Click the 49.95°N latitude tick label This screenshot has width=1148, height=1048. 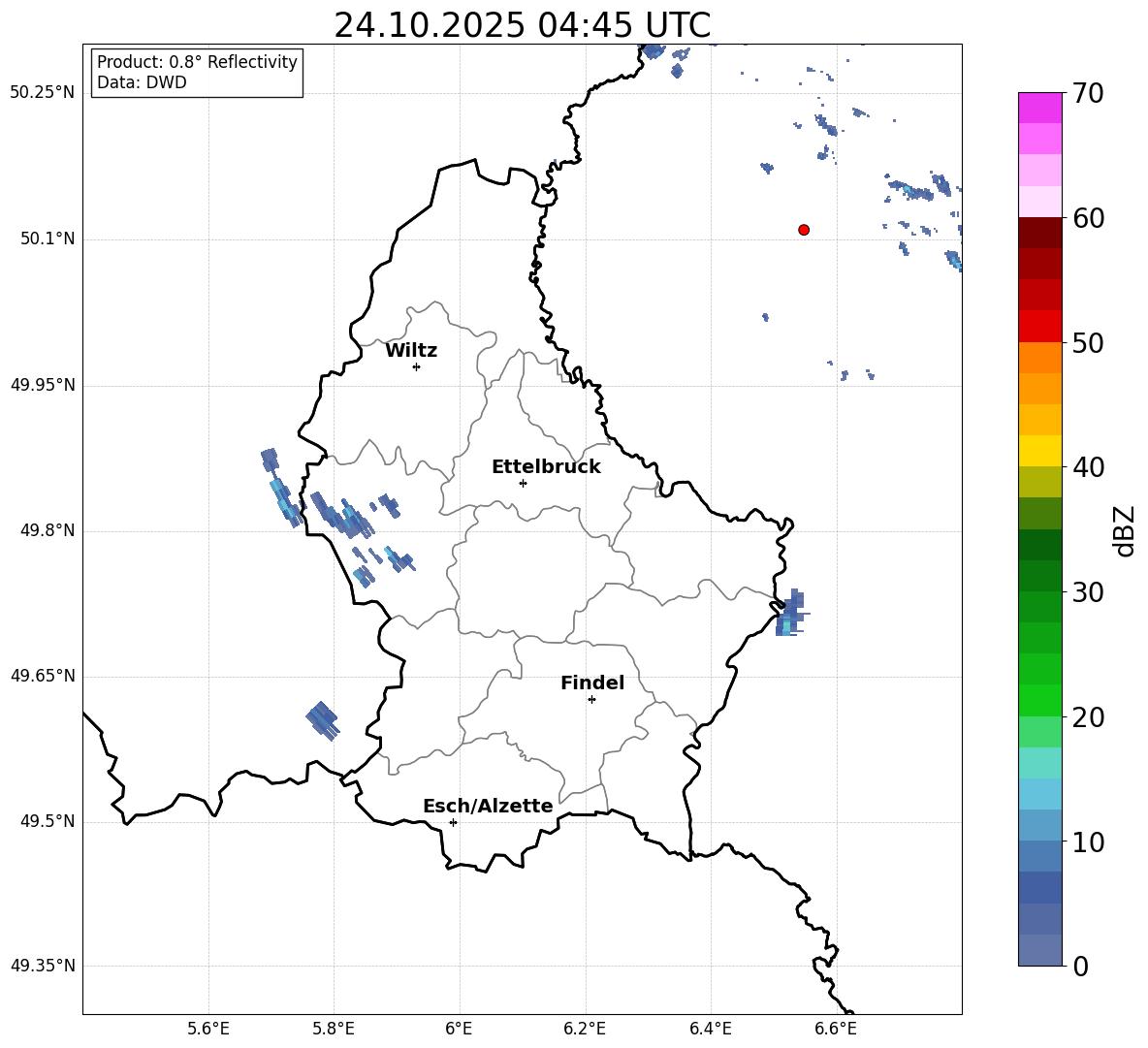click(x=43, y=385)
